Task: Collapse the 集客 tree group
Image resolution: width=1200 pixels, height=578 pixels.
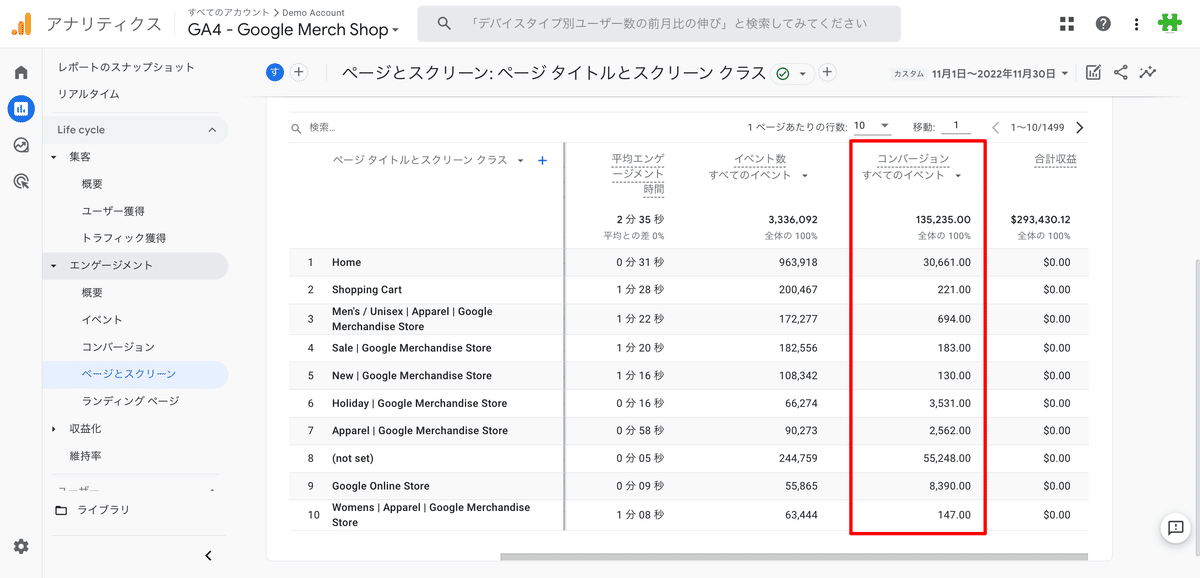Action: tap(54, 157)
